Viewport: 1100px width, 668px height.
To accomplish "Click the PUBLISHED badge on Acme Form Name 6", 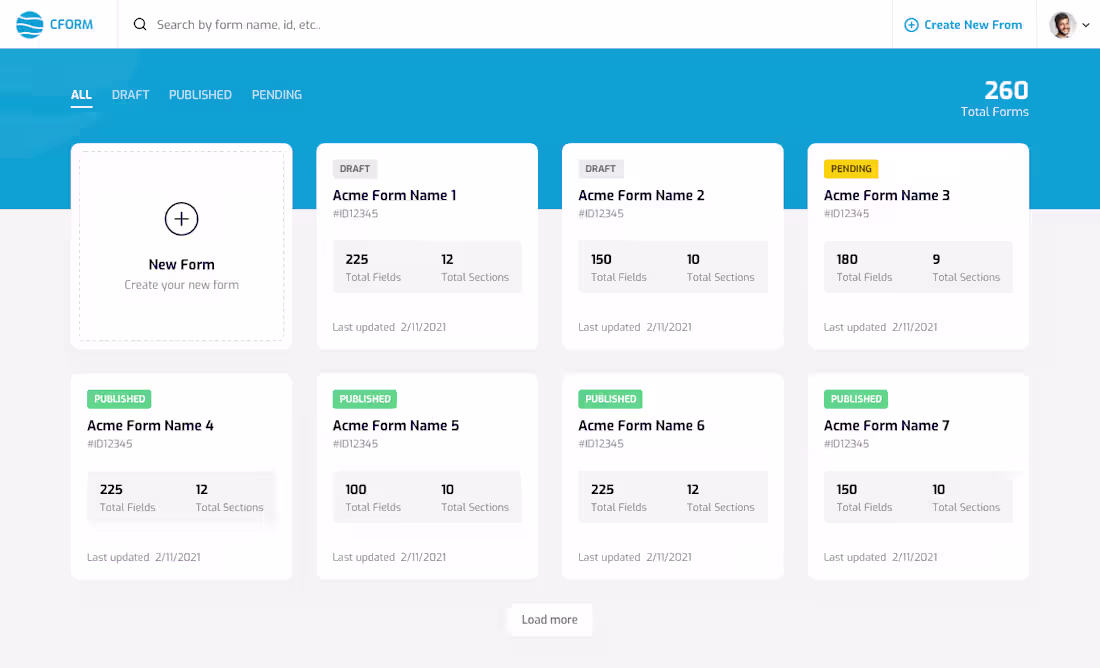I will point(610,399).
